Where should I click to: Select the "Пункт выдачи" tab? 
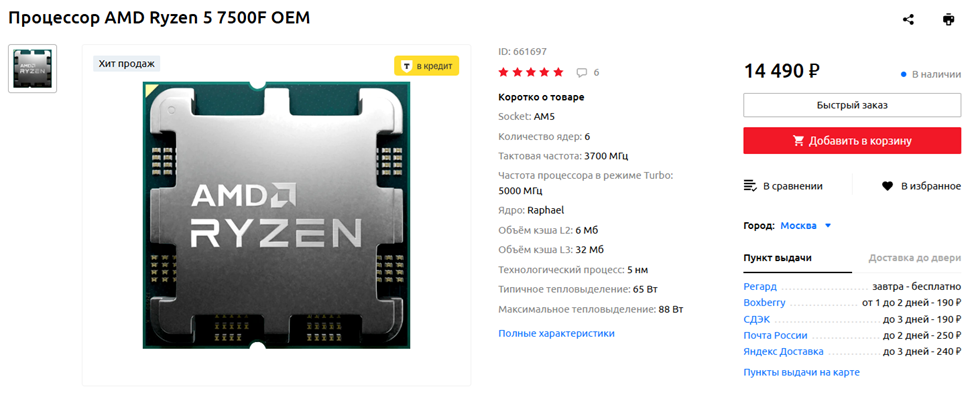click(x=778, y=258)
